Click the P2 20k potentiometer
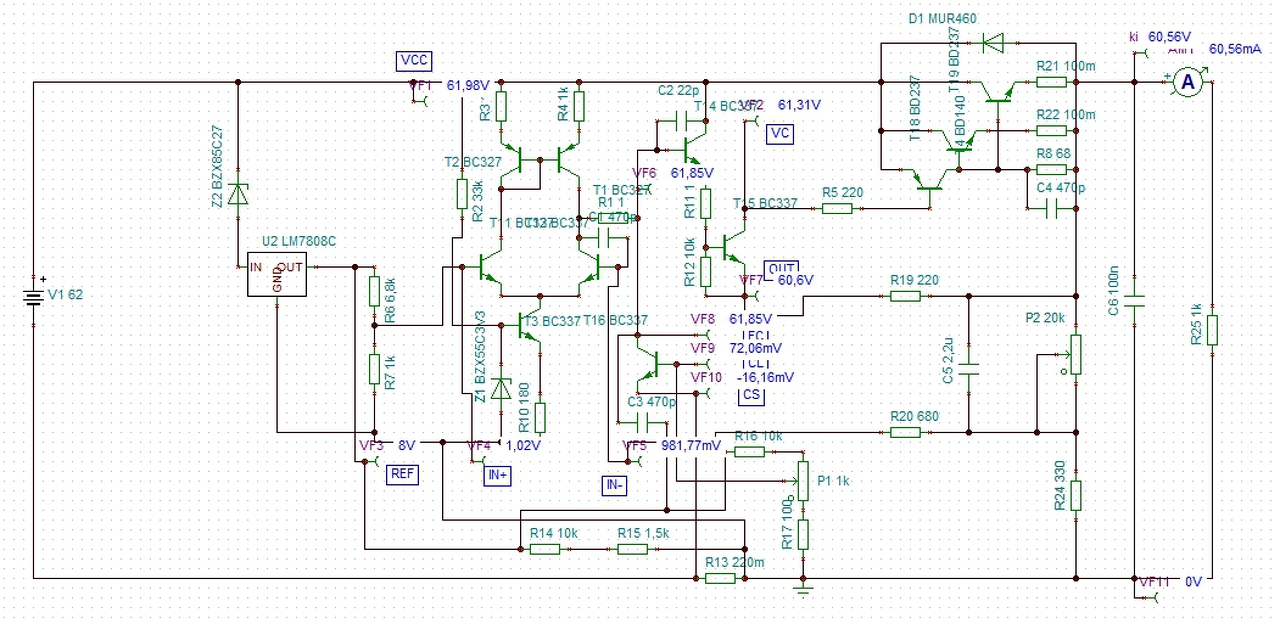 tap(1074, 354)
